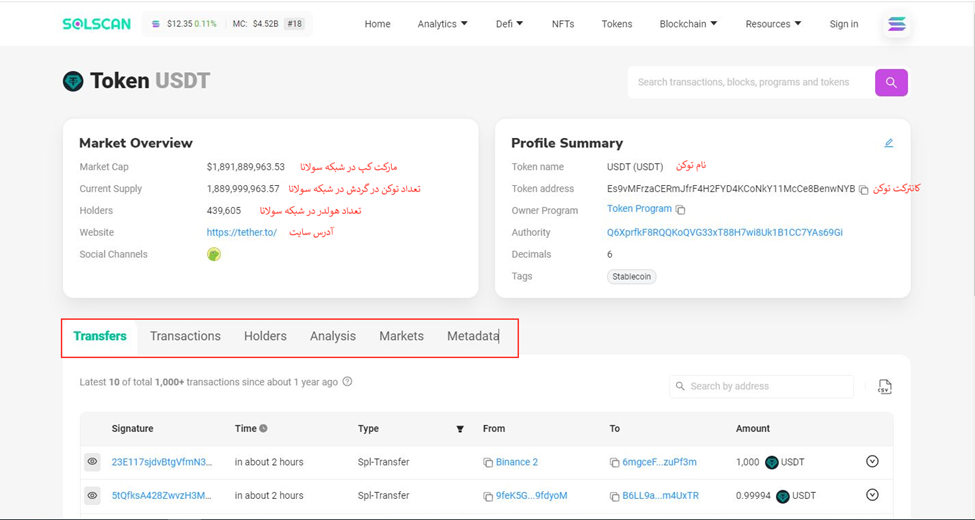Screen dimensions: 975x520
Task: Open the Type column filter
Action: coord(460,429)
